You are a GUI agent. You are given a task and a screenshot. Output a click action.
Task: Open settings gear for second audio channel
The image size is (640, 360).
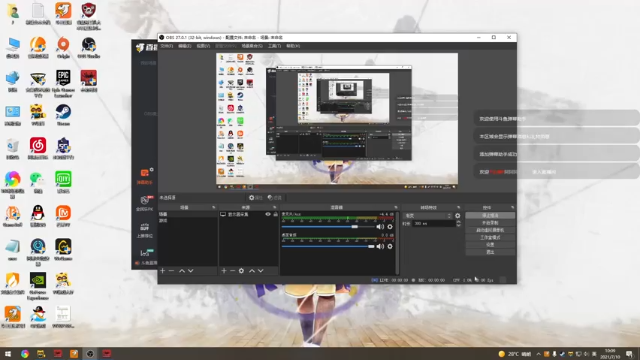click(x=390, y=247)
